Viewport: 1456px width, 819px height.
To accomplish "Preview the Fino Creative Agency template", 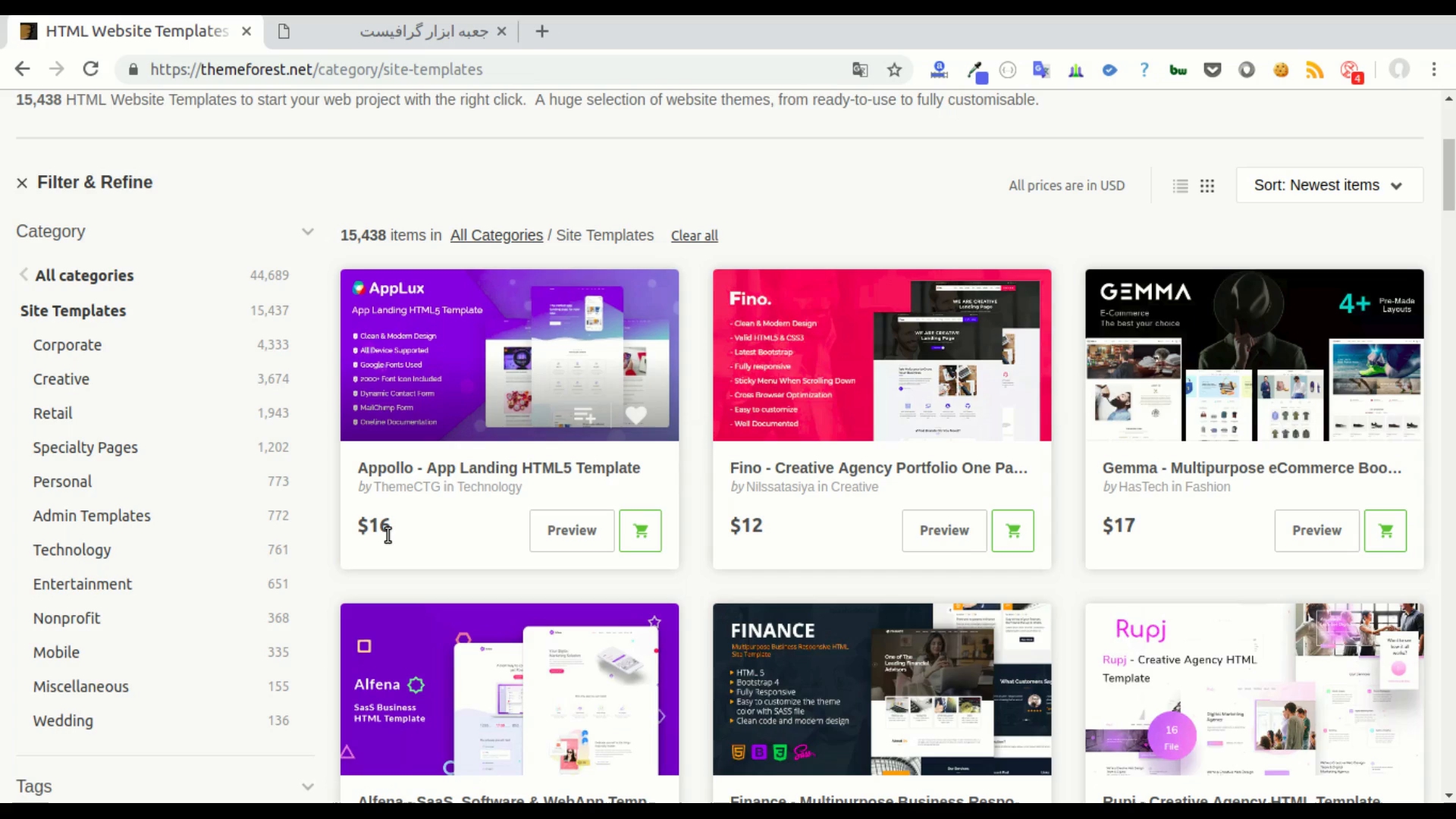I will pyautogui.click(x=944, y=531).
